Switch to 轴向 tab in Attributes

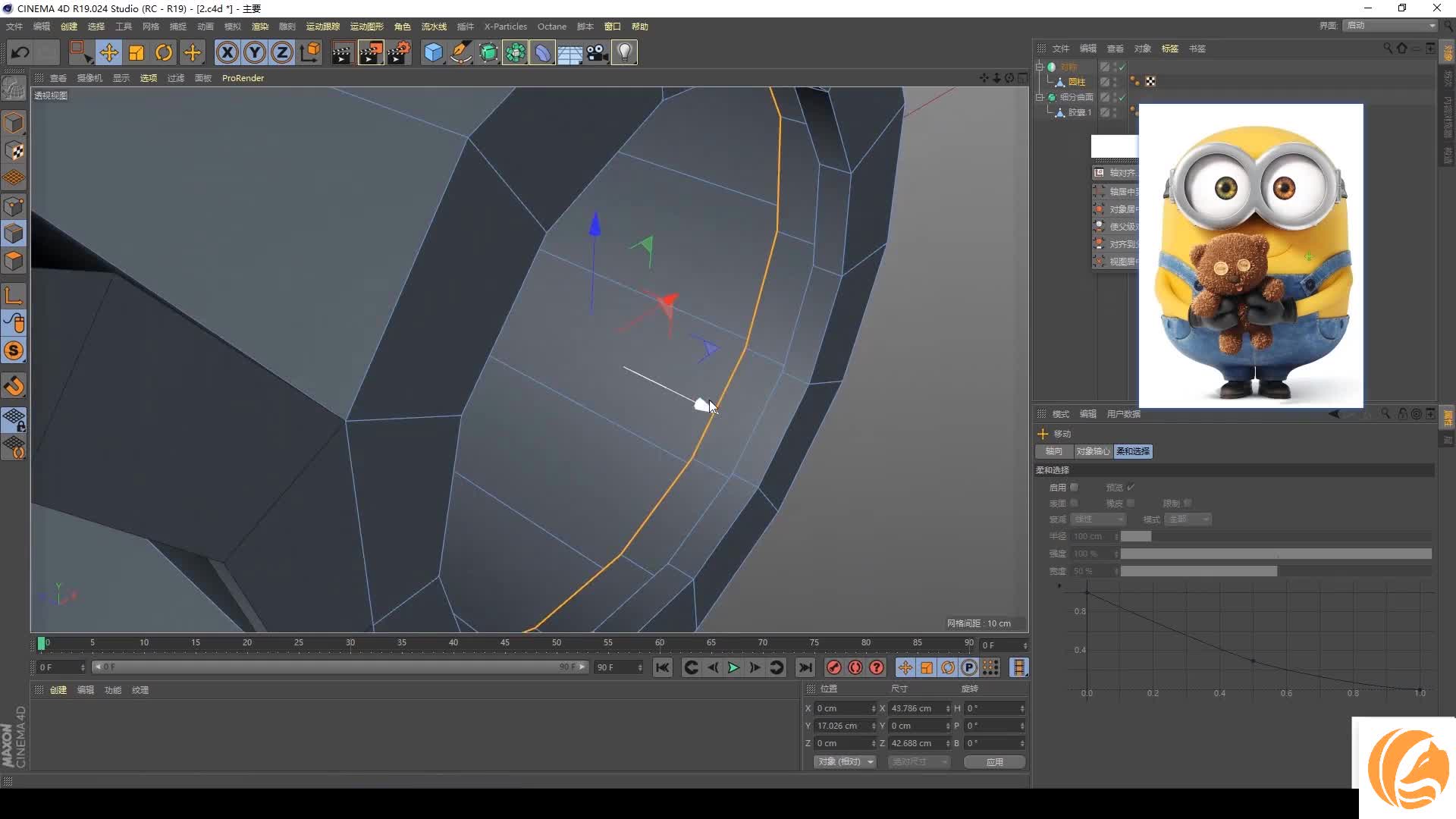[x=1054, y=451]
